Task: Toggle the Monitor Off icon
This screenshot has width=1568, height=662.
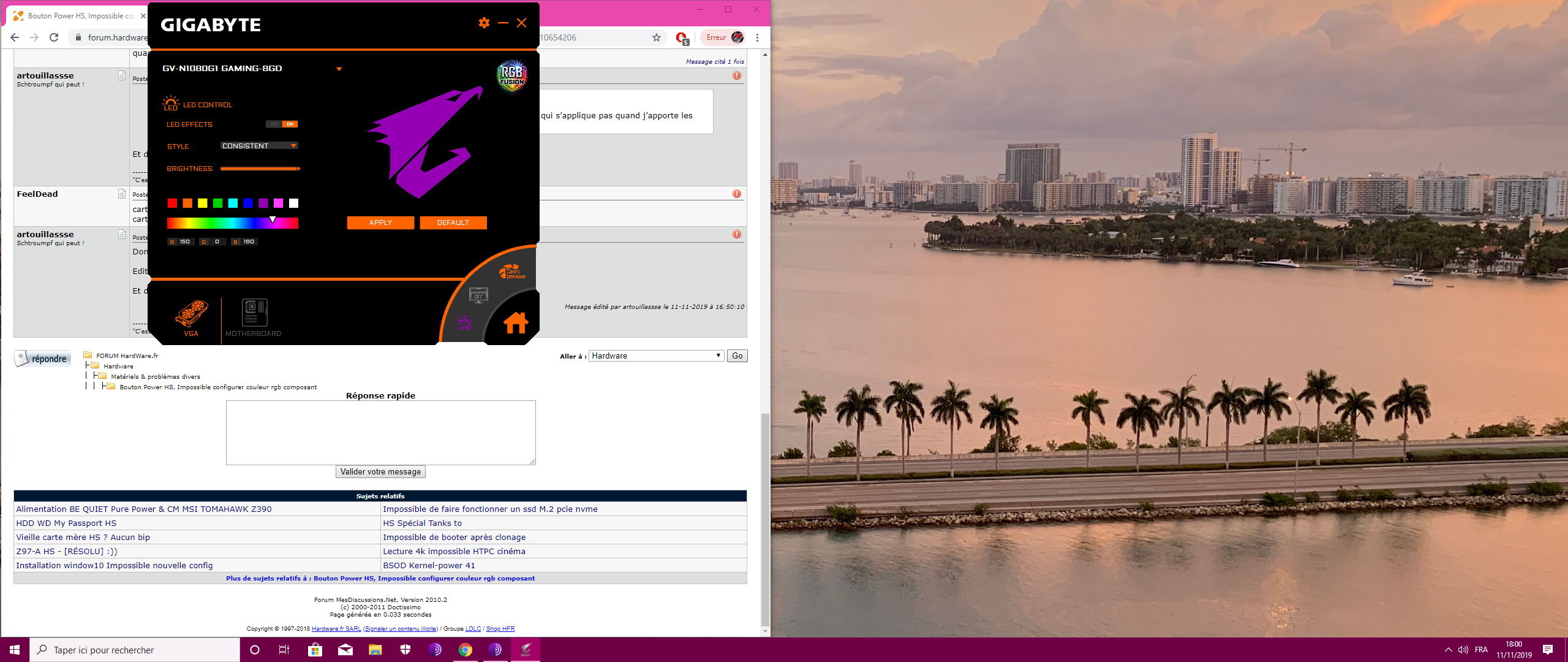Action: [x=478, y=295]
